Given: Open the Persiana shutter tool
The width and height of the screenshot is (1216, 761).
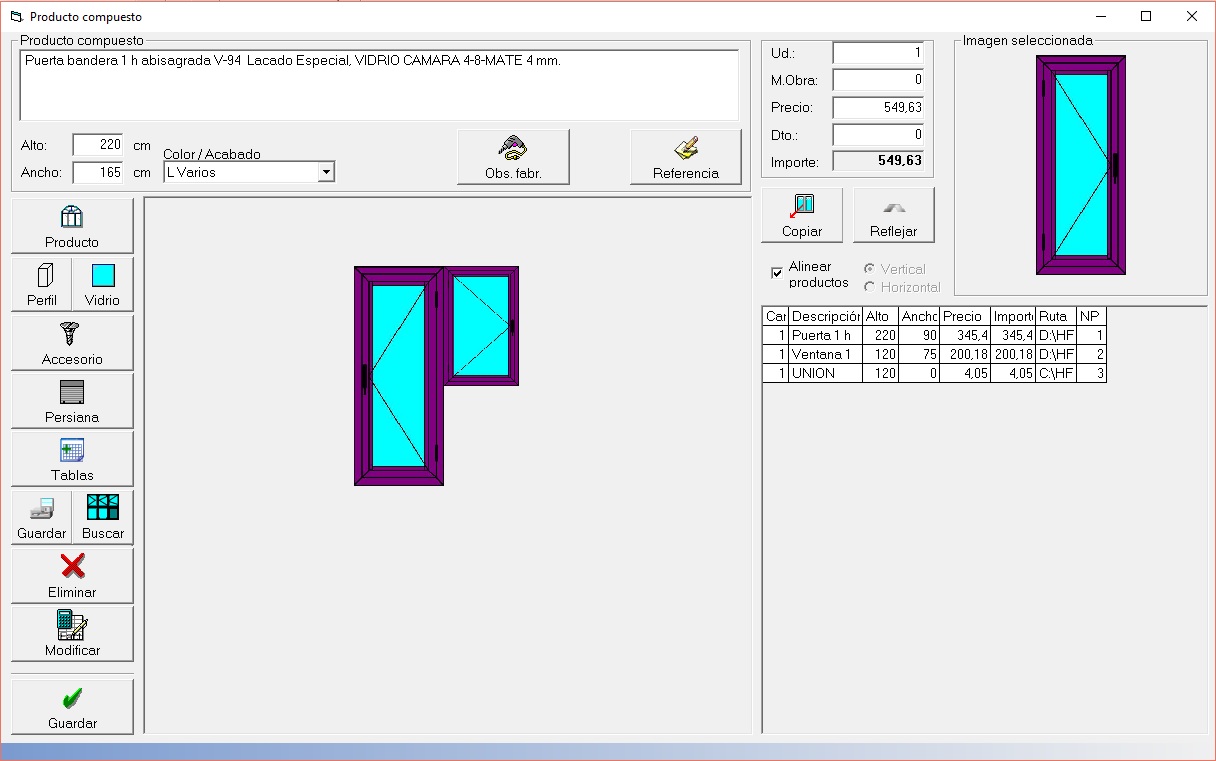Looking at the screenshot, I should (x=72, y=400).
